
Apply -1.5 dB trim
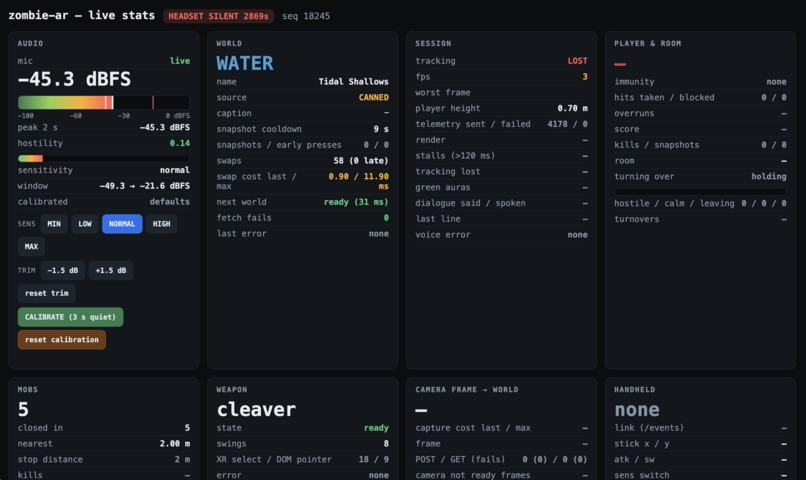point(63,270)
